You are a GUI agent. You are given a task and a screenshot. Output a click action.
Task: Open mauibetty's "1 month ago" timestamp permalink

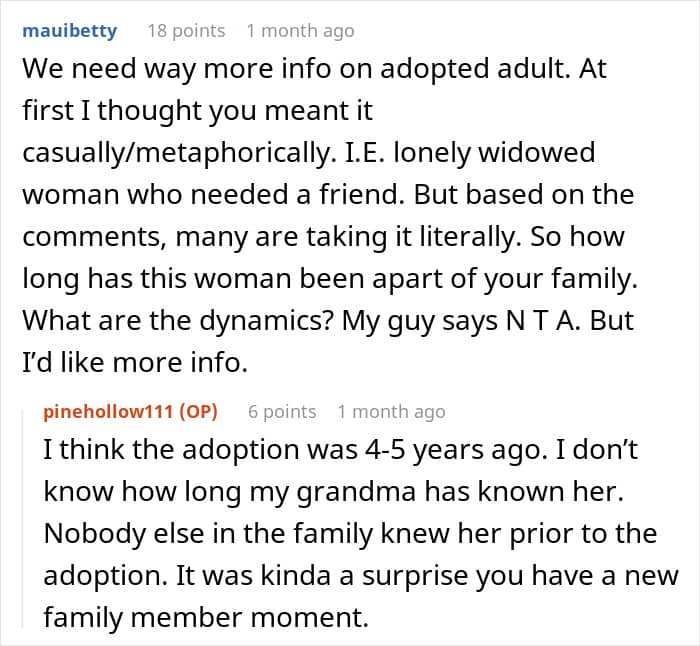300,30
